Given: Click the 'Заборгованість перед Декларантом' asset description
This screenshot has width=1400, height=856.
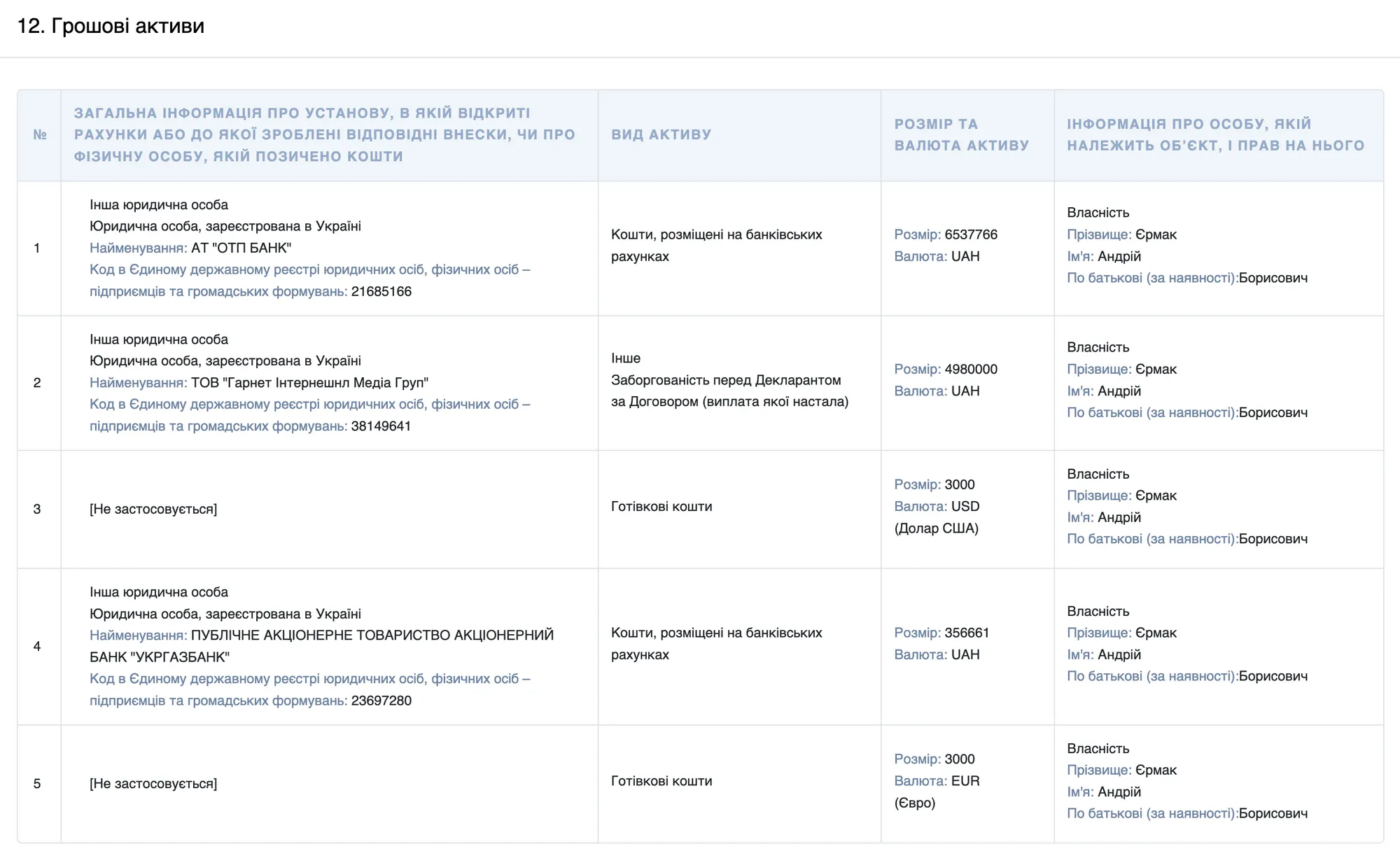Looking at the screenshot, I should pyautogui.click(x=726, y=380).
